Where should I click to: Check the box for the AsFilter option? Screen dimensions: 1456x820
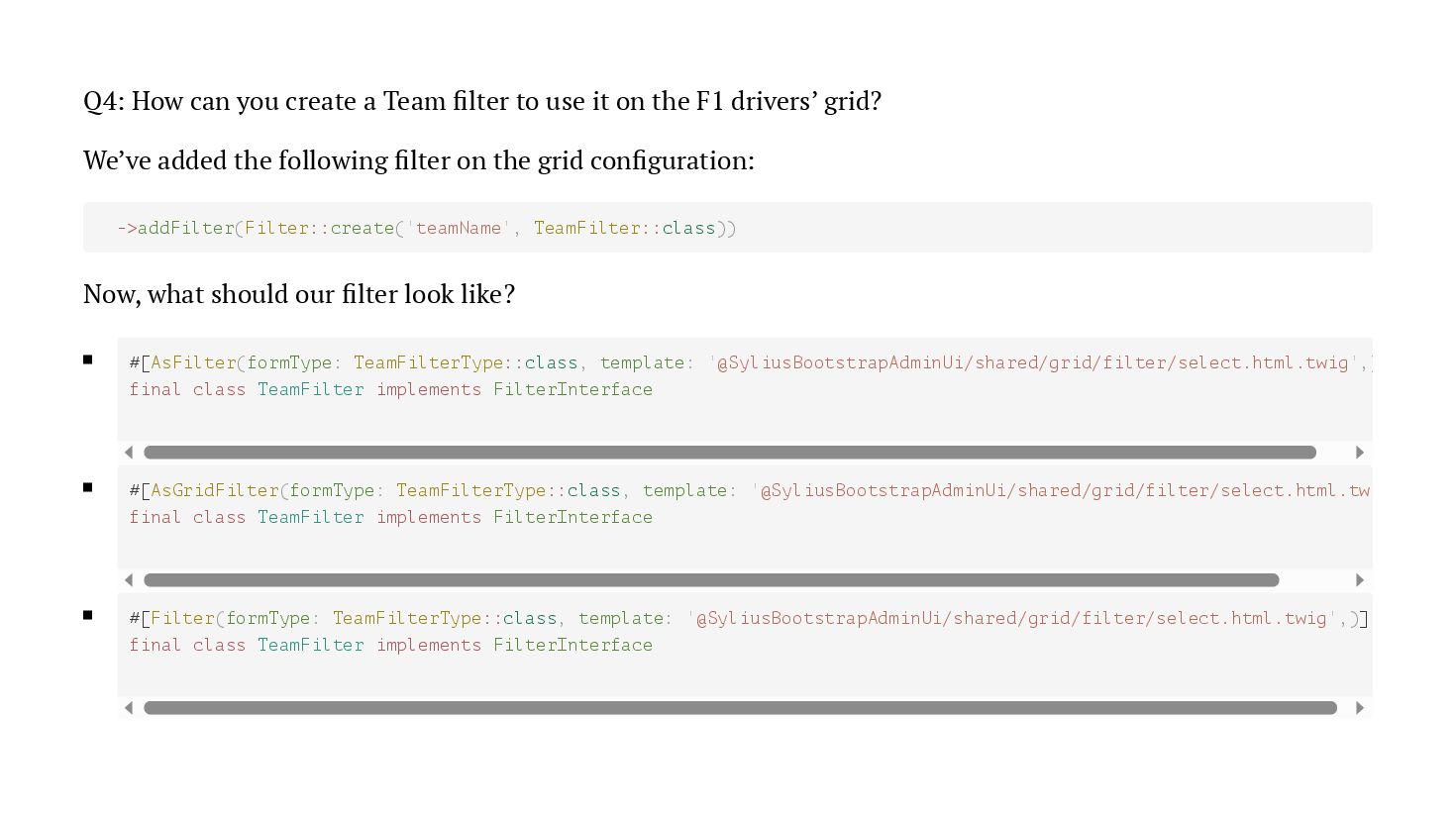[x=88, y=360]
